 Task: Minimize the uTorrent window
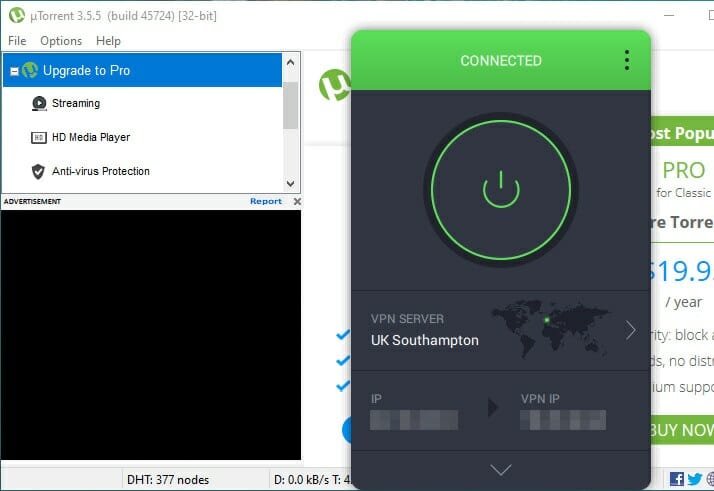669,15
